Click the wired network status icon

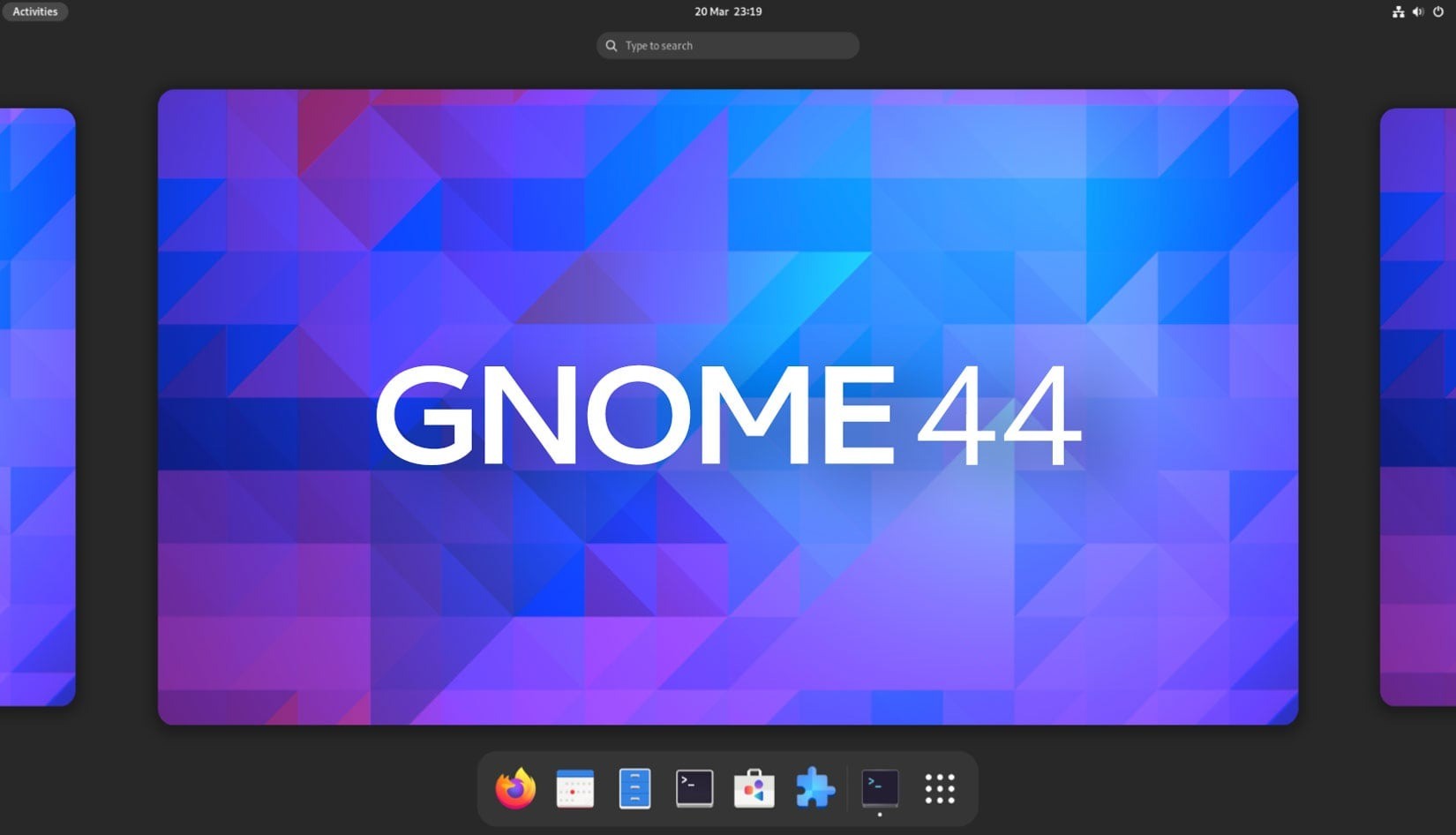pyautogui.click(x=1399, y=11)
